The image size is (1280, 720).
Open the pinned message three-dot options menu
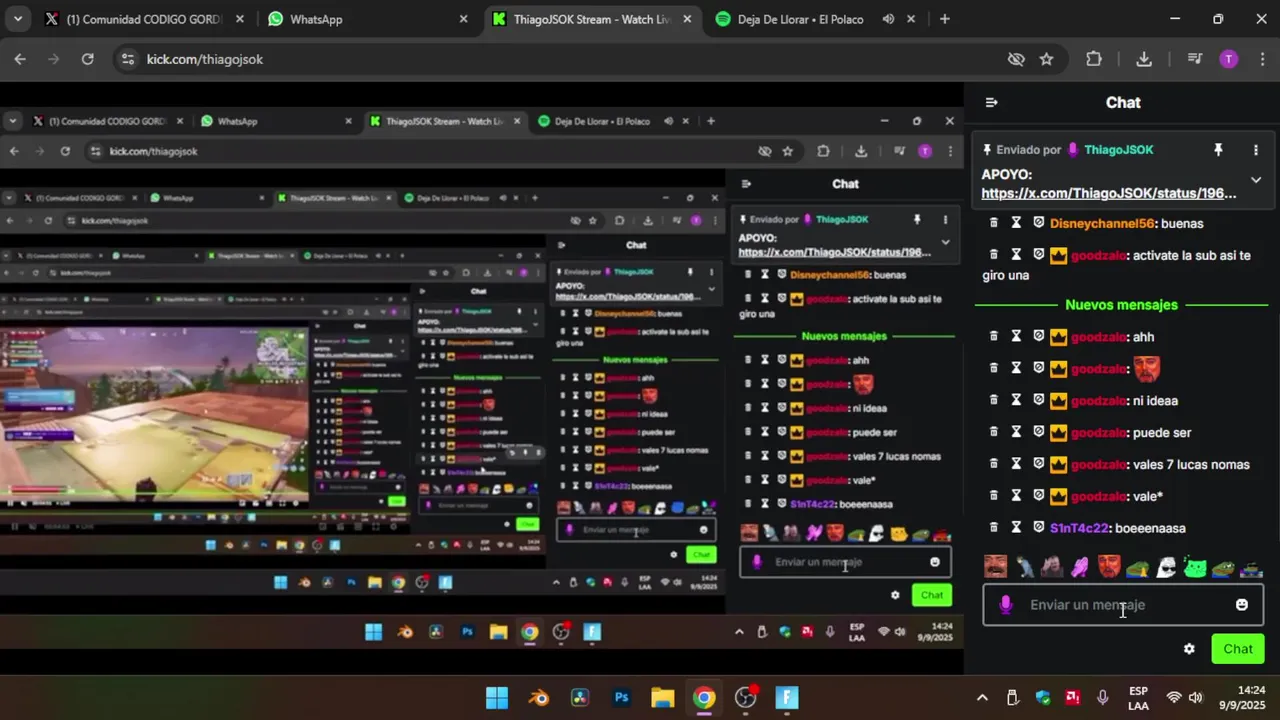[x=1256, y=150]
